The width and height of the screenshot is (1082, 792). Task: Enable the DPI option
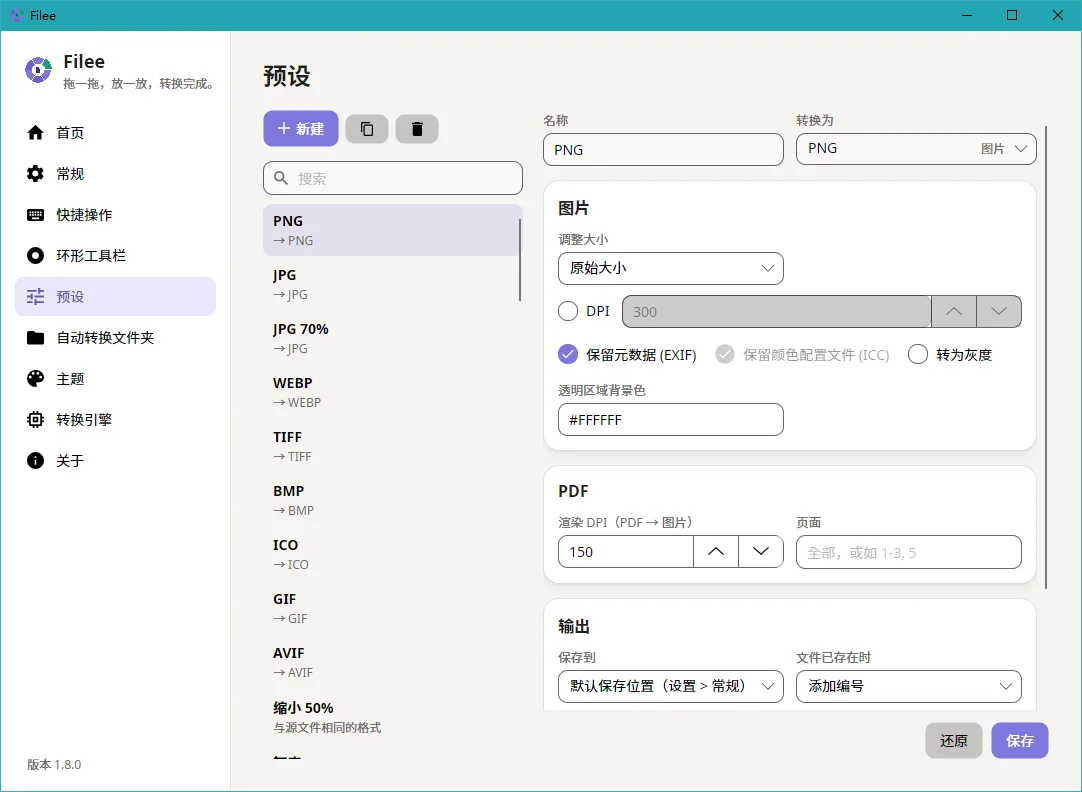(x=568, y=311)
